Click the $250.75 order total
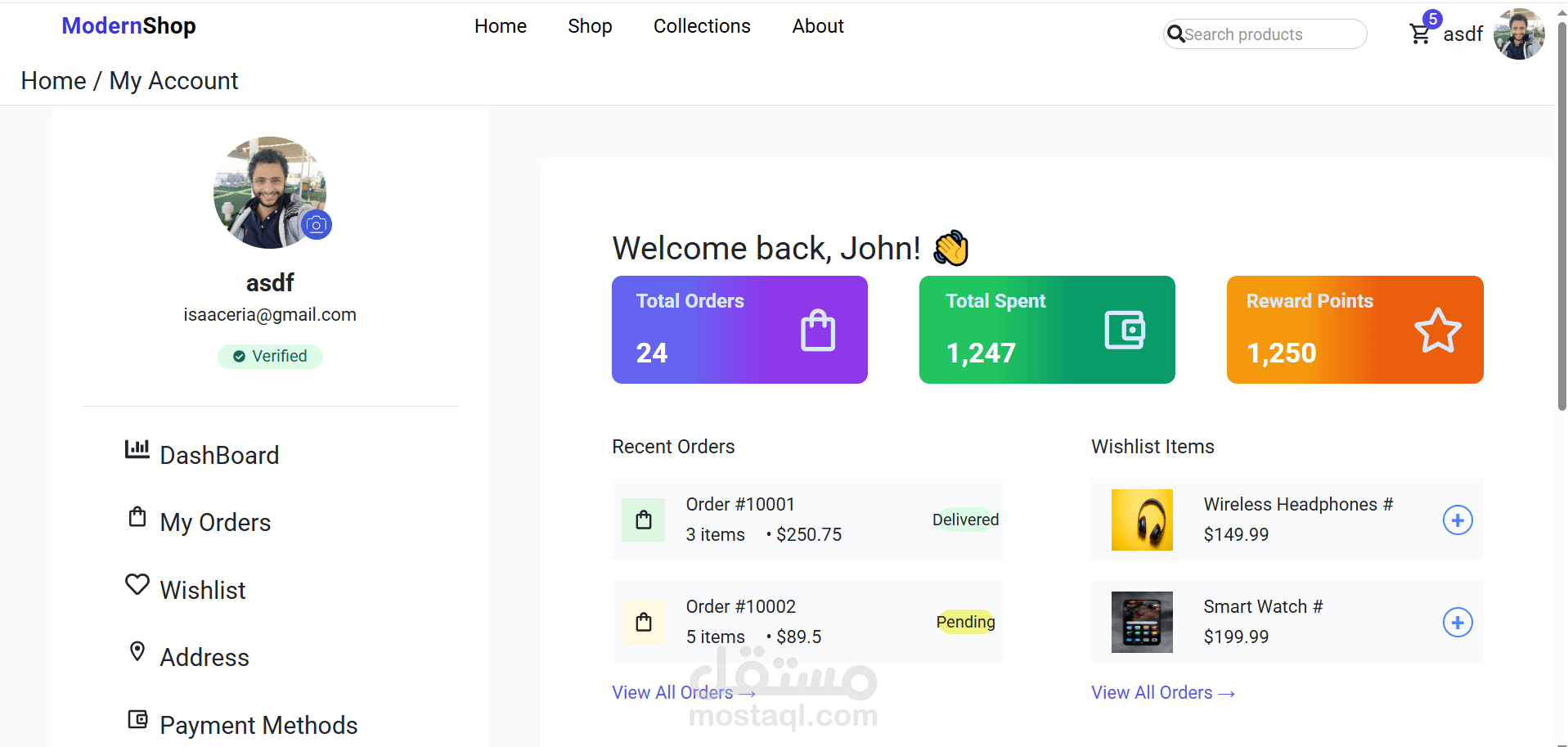 809,534
